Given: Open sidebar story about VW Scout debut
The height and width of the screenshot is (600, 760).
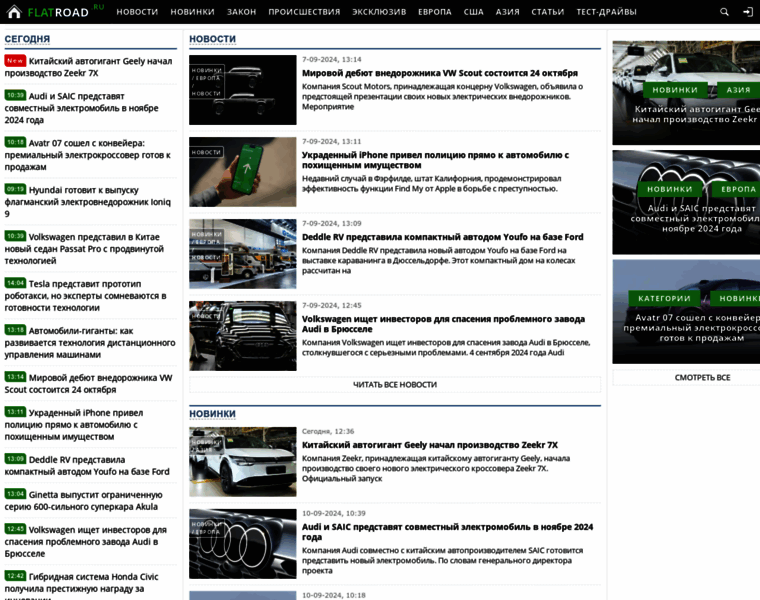Looking at the screenshot, I should (x=89, y=383).
